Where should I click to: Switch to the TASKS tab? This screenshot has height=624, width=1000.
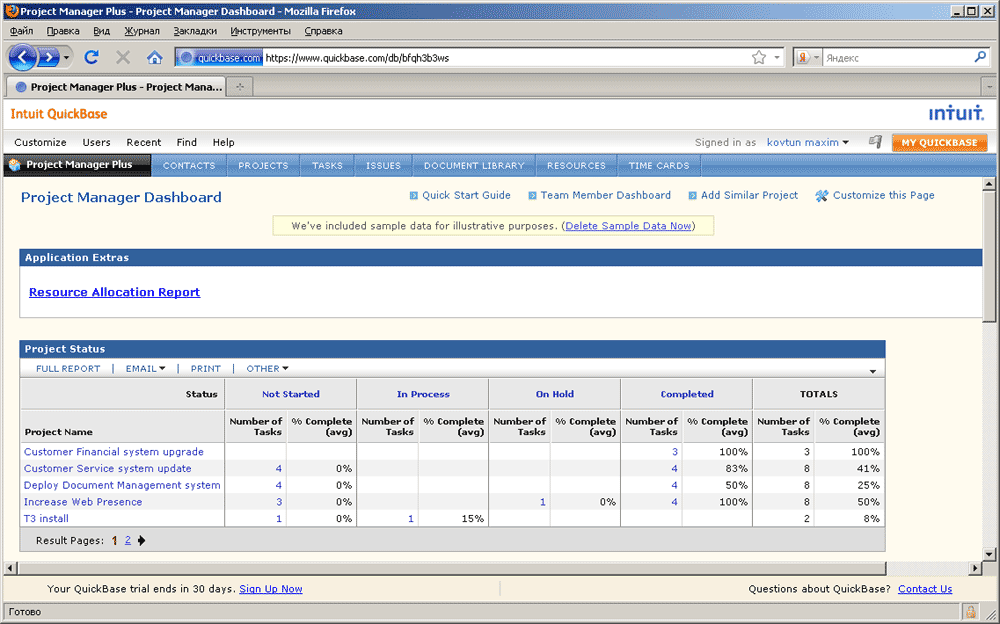327,165
